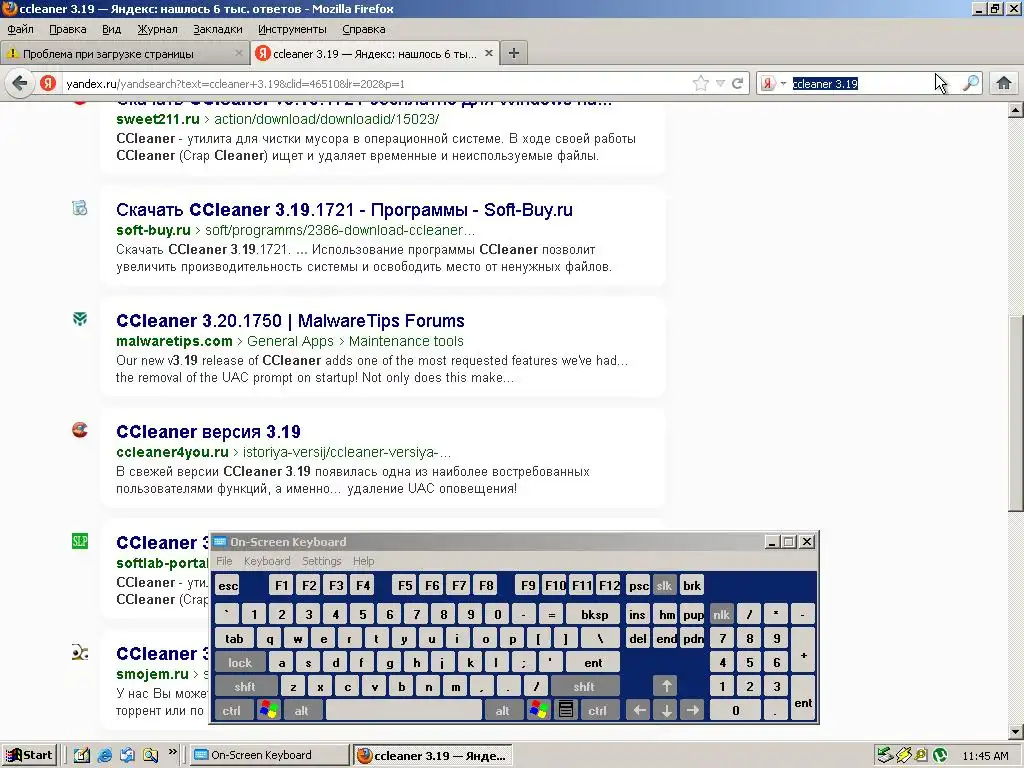The width and height of the screenshot is (1024, 768).
Task: Toggle the right alt key
Action: [502, 711]
